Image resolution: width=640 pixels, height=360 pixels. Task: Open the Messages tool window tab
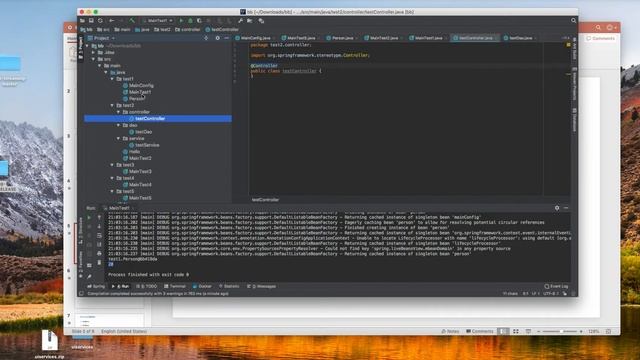tap(262, 287)
